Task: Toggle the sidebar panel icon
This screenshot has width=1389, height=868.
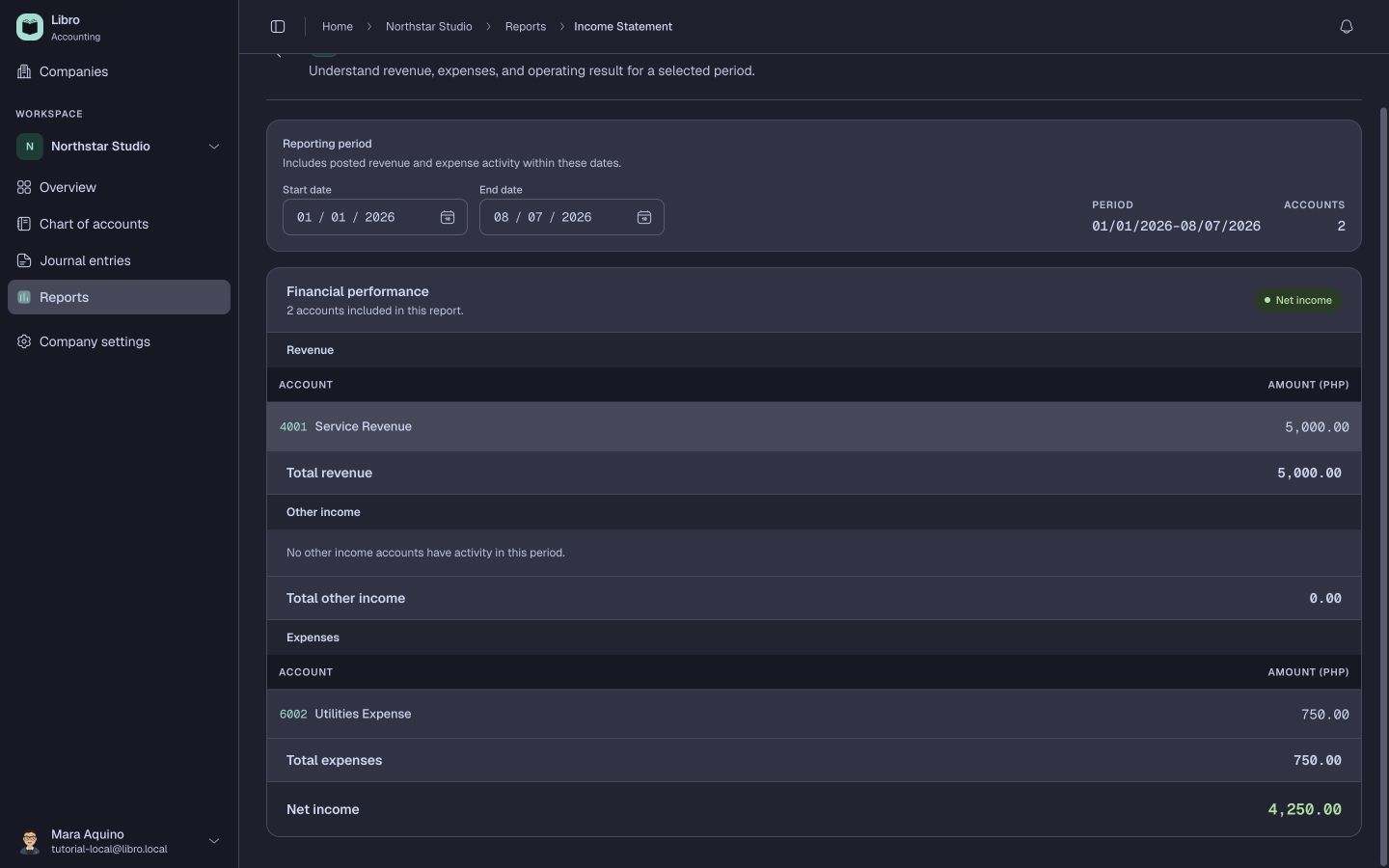Action: [278, 27]
